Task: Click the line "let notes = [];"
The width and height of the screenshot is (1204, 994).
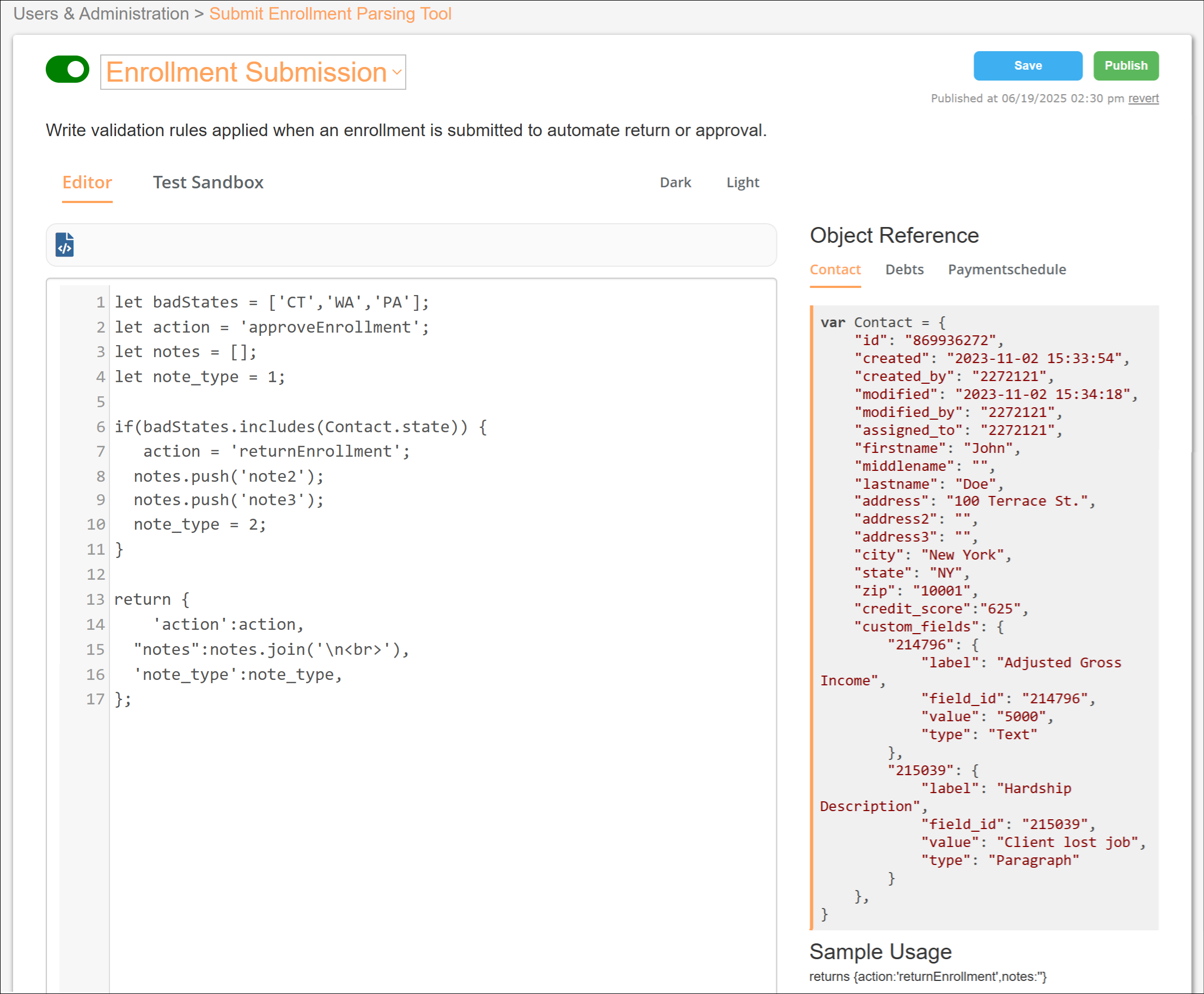Action: pos(186,352)
